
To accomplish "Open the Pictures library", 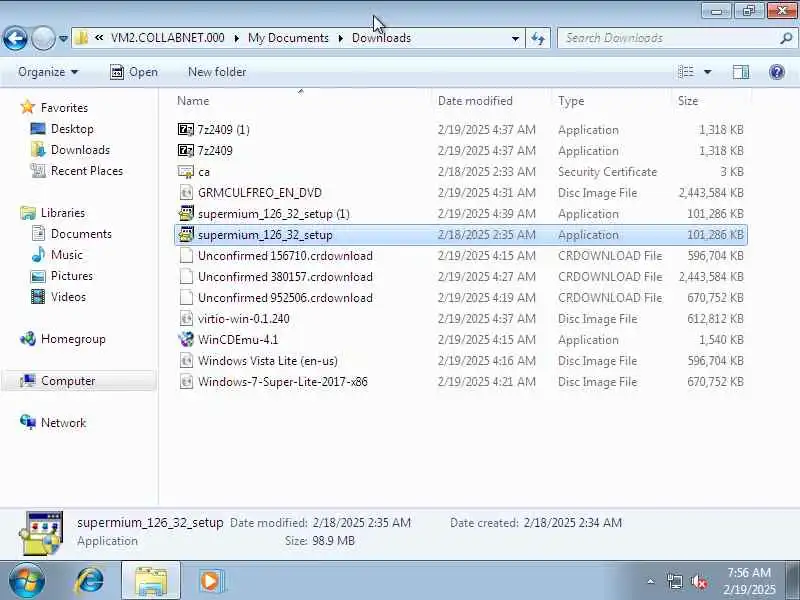I will click(x=71, y=276).
